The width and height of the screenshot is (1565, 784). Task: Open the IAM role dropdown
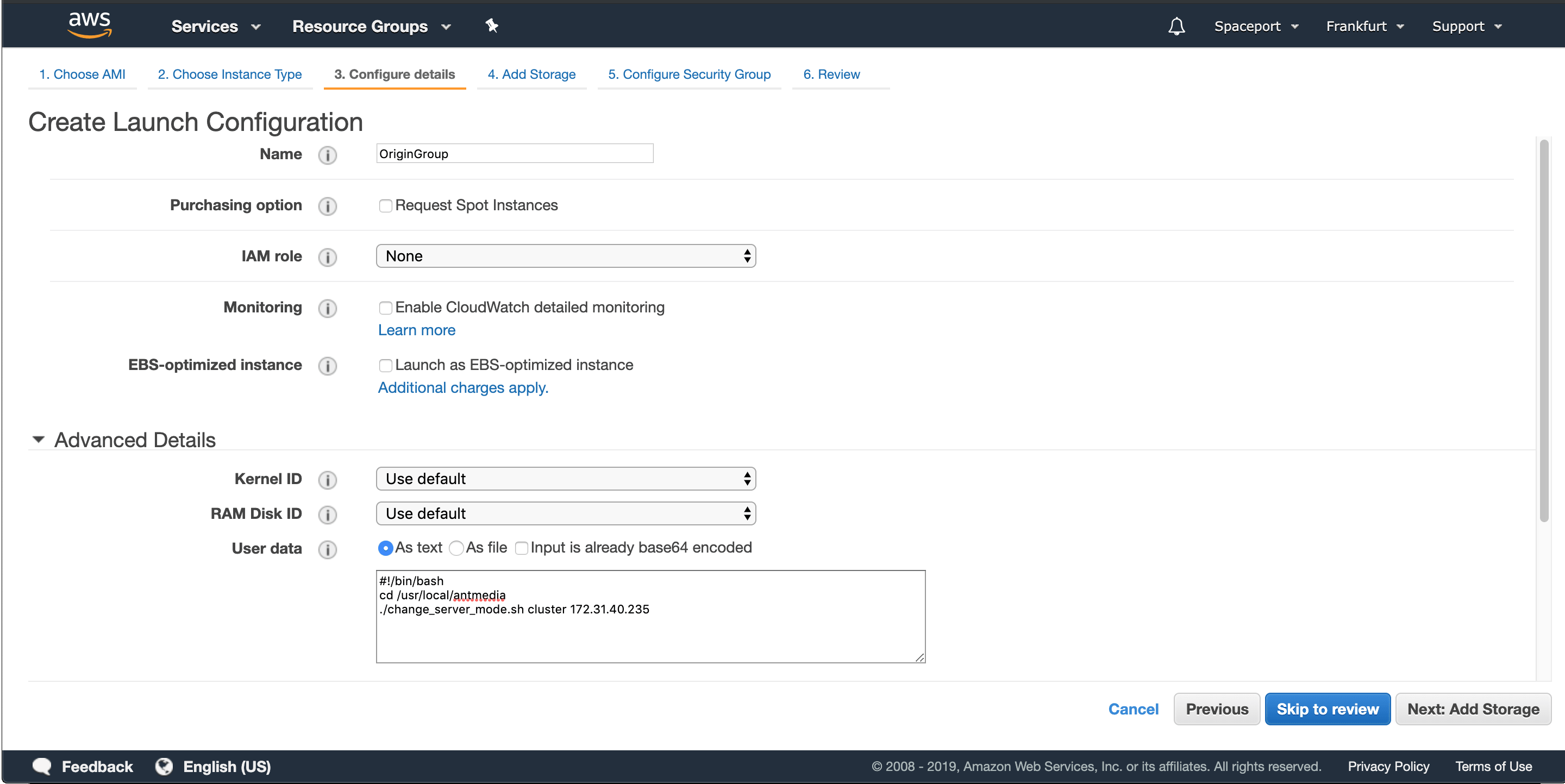click(x=565, y=256)
